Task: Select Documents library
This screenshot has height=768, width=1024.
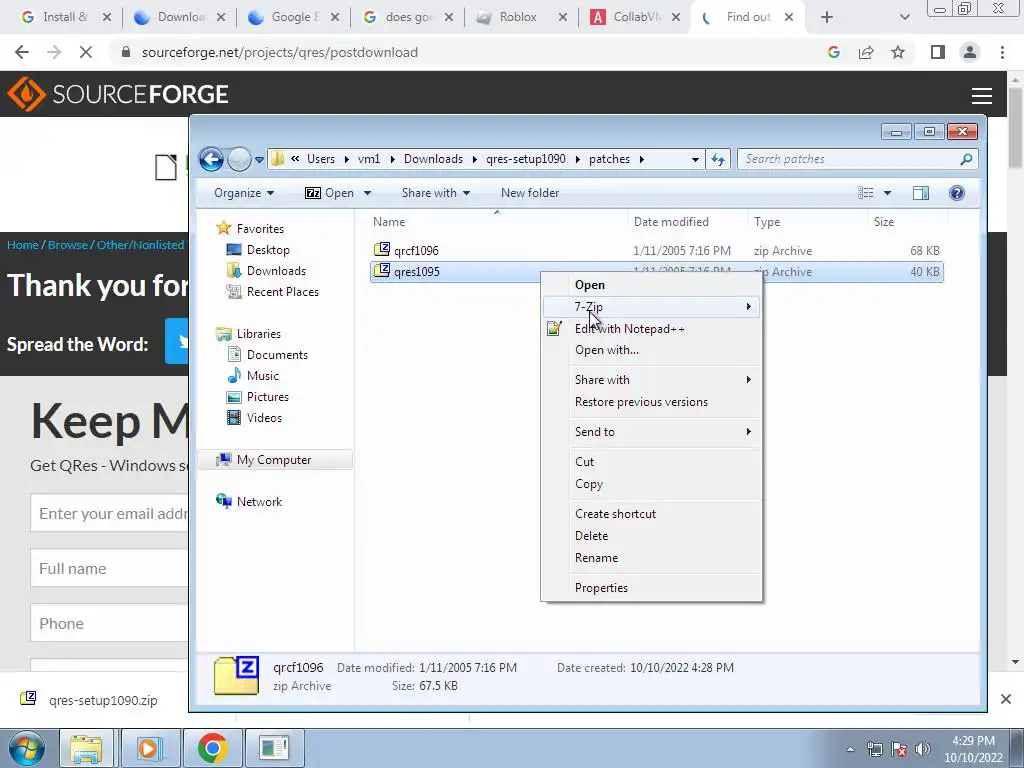Action: click(277, 355)
